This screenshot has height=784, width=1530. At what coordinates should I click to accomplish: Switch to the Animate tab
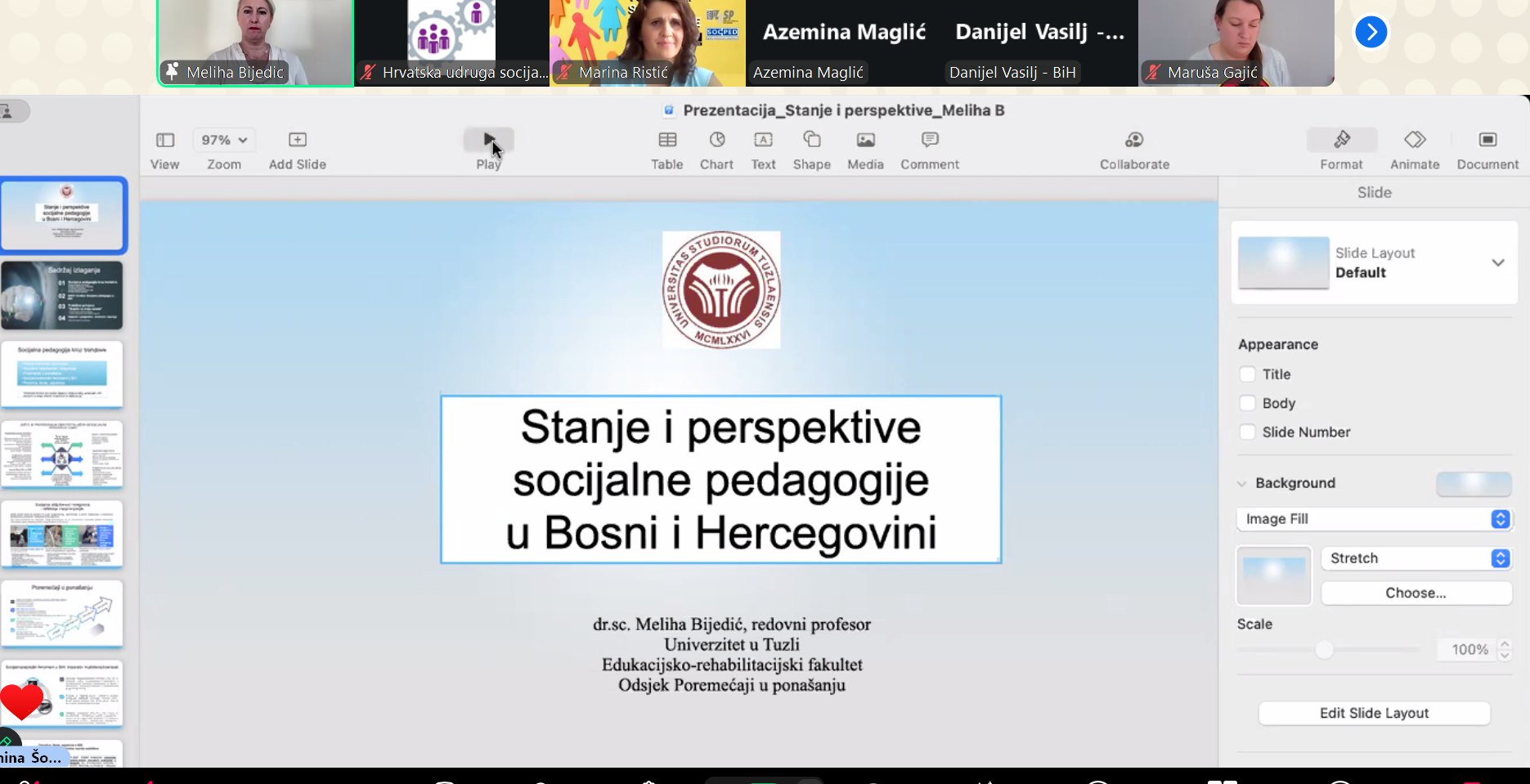(1415, 141)
